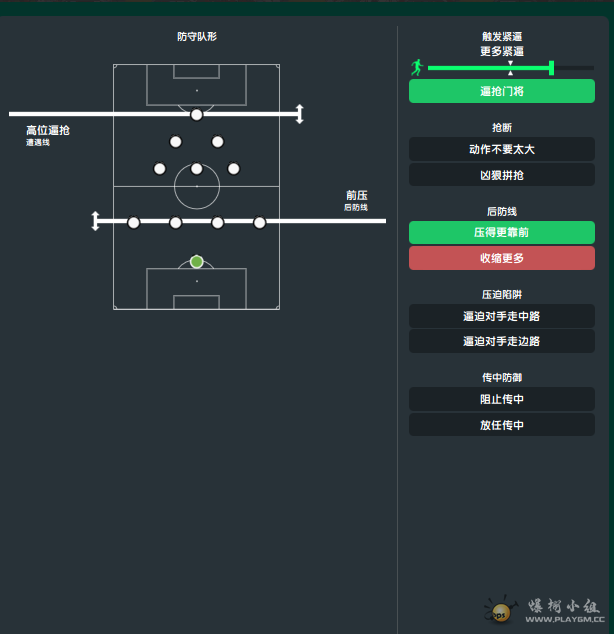The width and height of the screenshot is (614, 634).
Task: Toggle off the 逼抢门将 option
Action: [x=502, y=91]
